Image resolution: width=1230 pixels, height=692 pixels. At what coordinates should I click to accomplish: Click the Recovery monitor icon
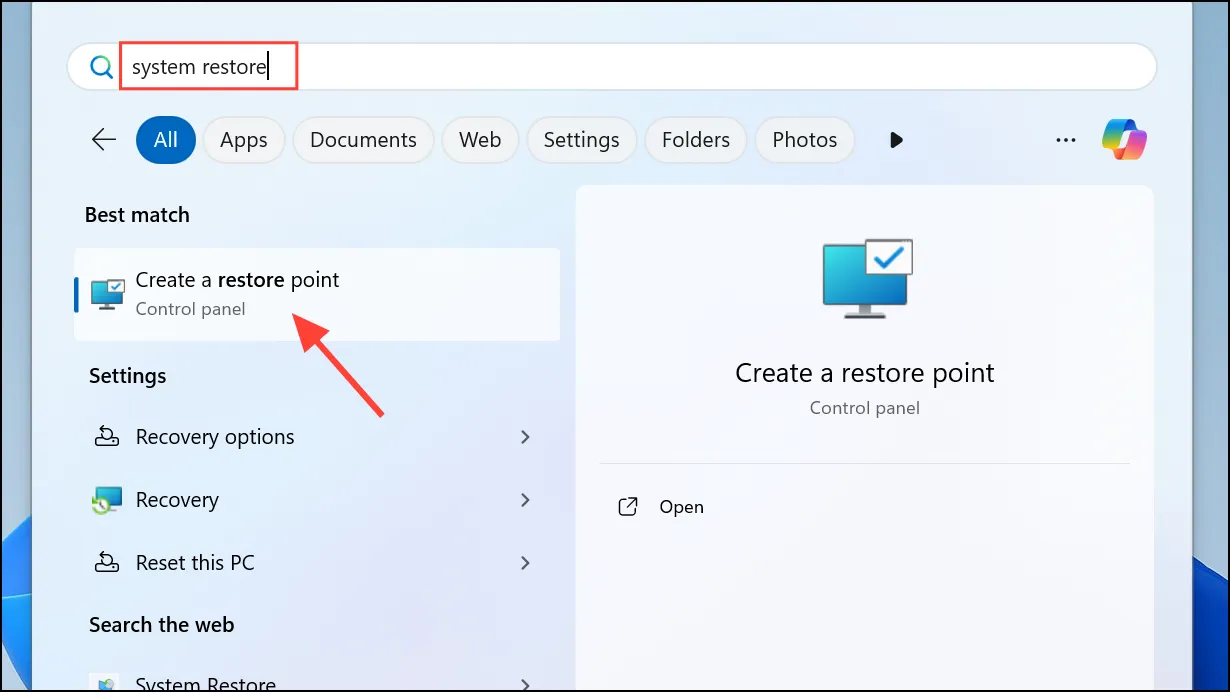pos(106,500)
